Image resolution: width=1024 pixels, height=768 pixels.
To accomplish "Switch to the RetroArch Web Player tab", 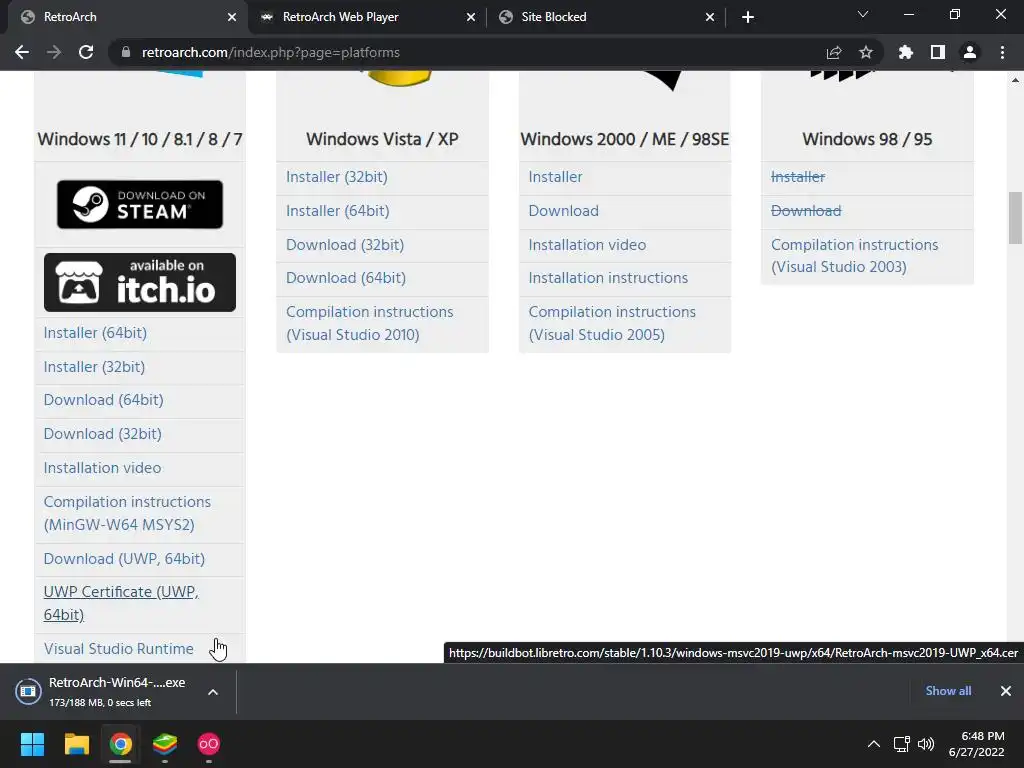I will tap(368, 17).
